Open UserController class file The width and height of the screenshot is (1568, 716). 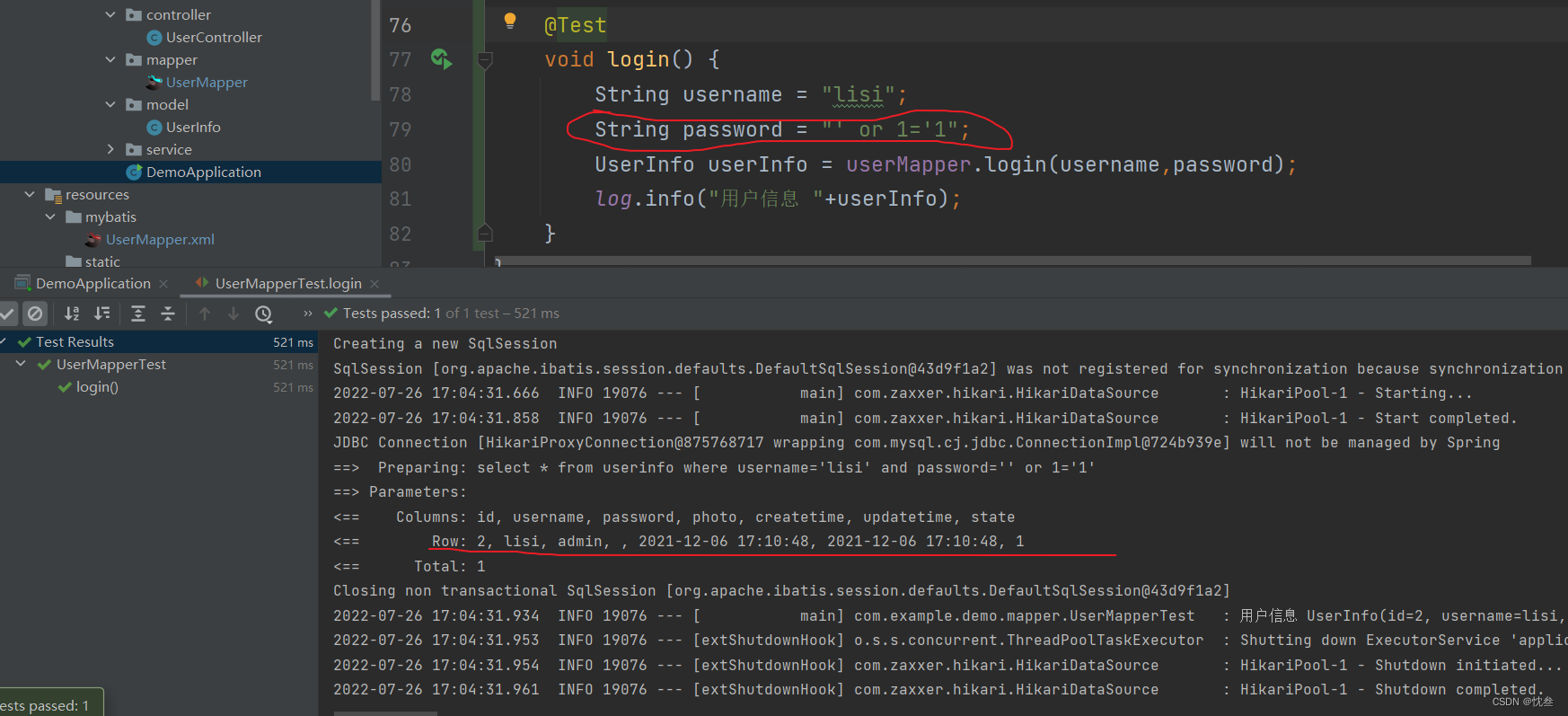tap(214, 37)
